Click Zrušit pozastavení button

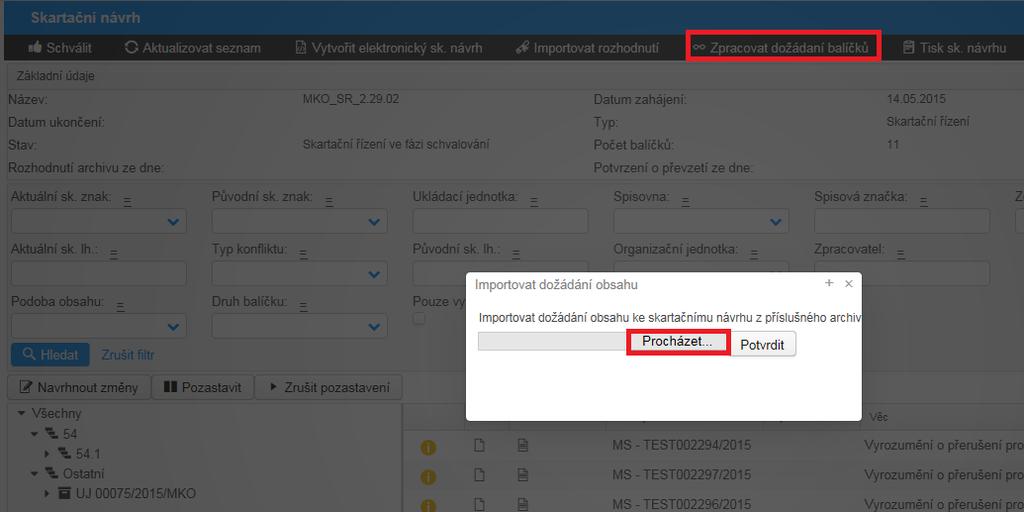(328, 387)
